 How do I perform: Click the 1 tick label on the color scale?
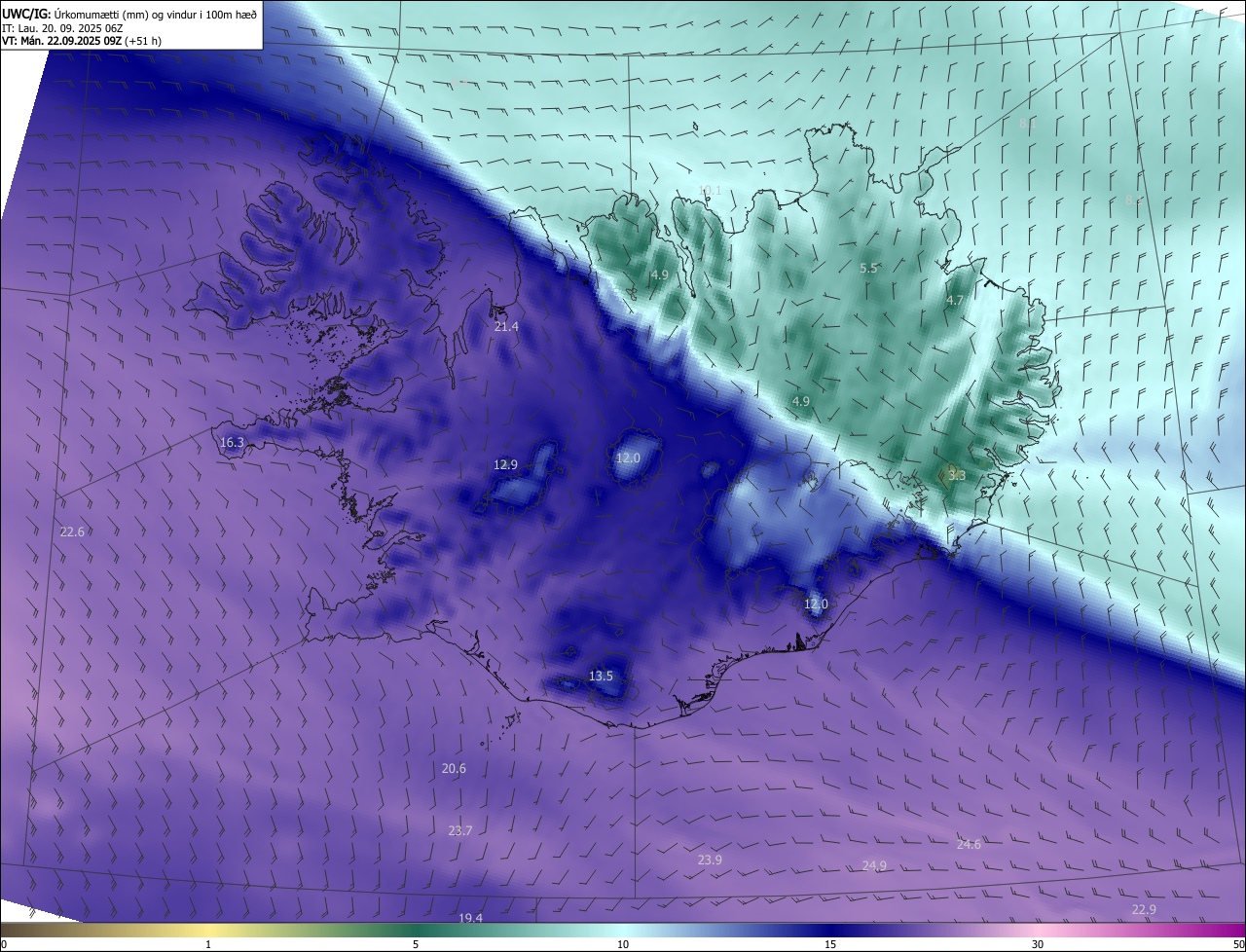[208, 944]
